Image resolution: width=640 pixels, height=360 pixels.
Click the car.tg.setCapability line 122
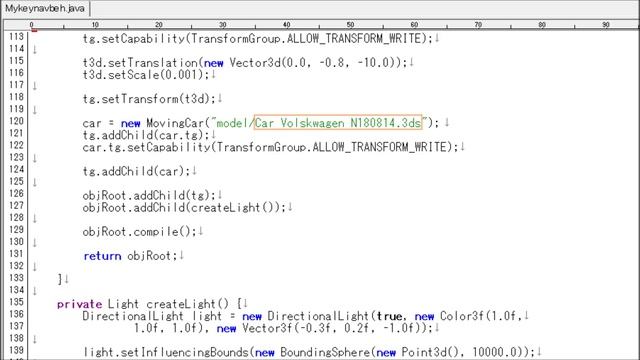tap(270, 147)
